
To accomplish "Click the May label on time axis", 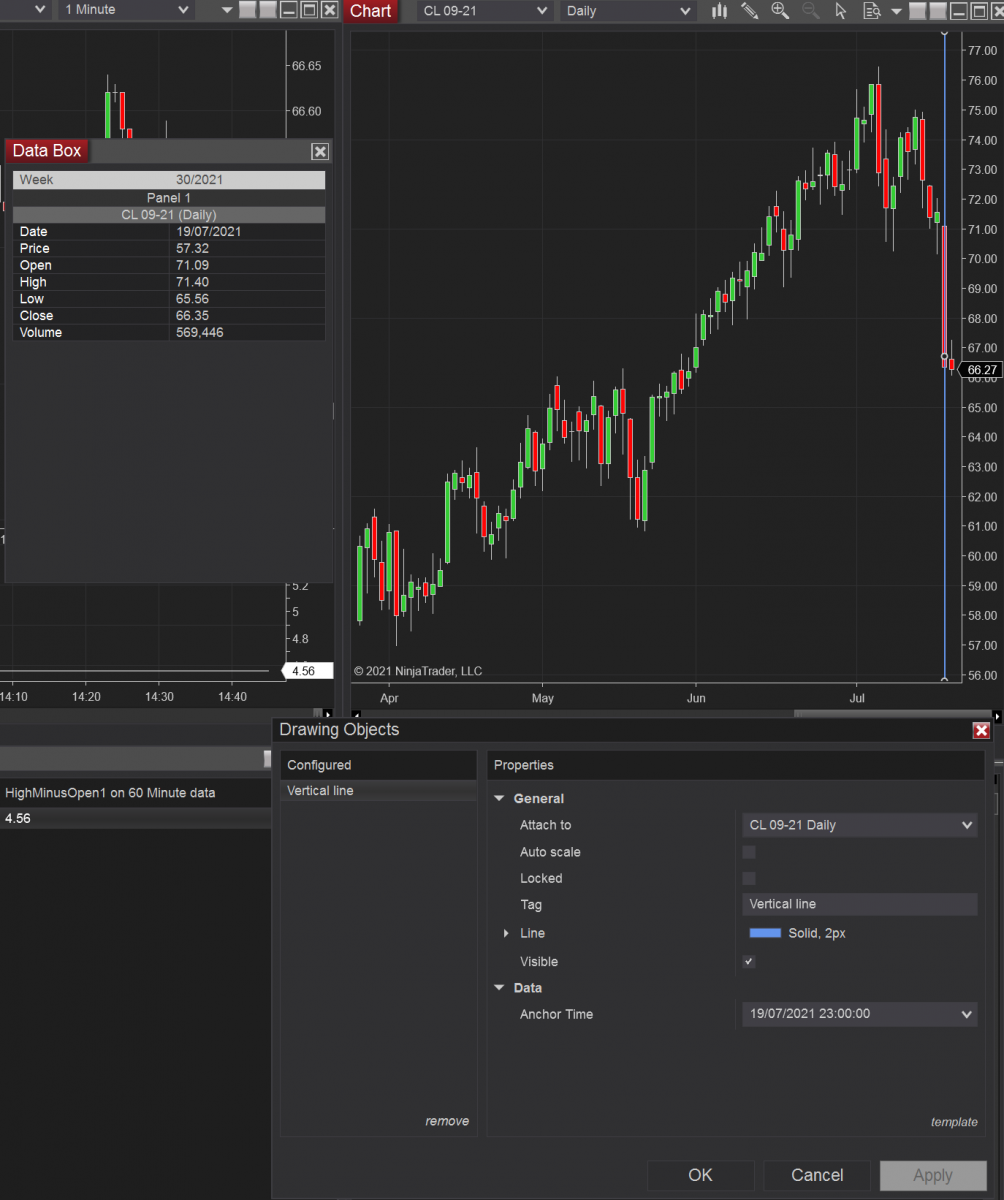I will point(542,697).
